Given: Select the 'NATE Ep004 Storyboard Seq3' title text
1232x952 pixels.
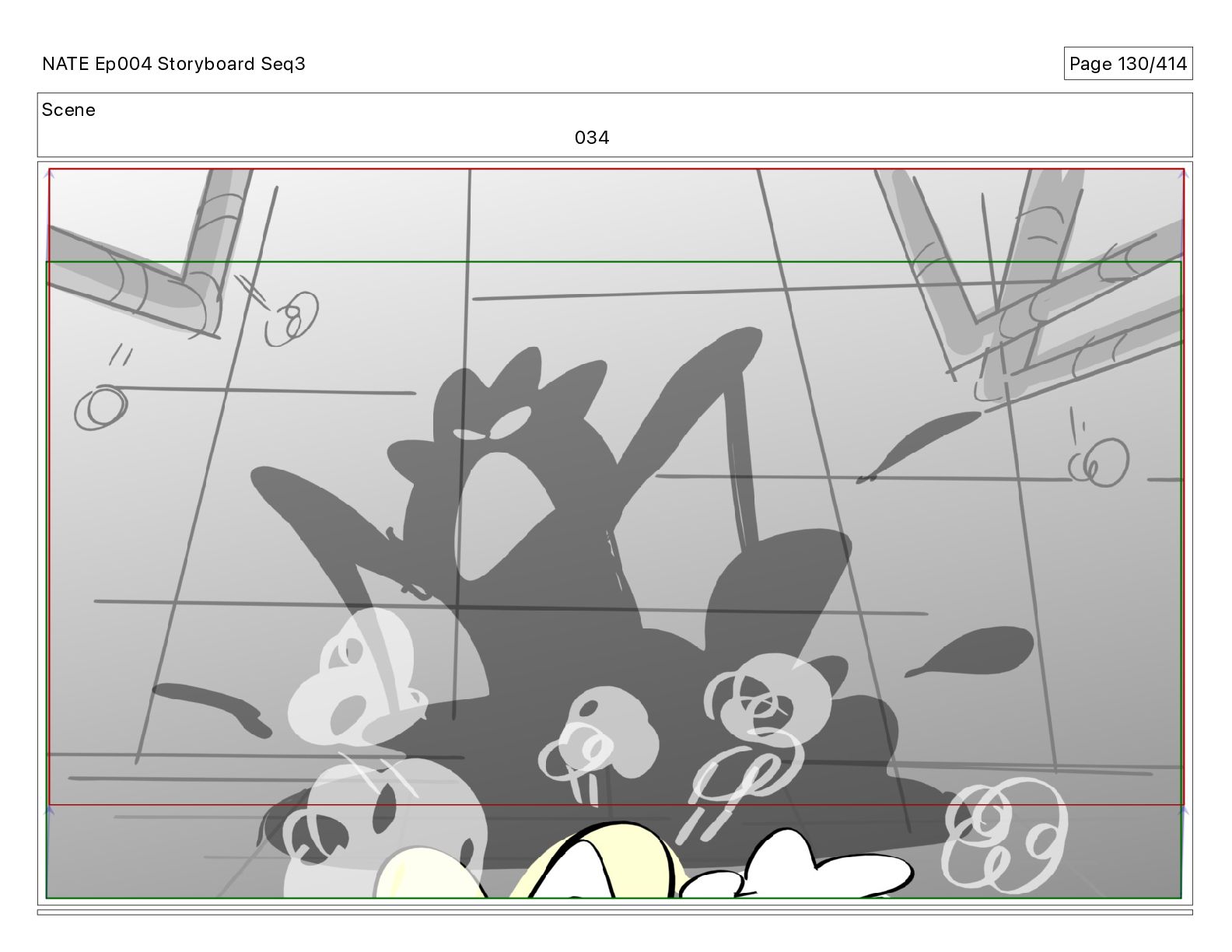Looking at the screenshot, I should [173, 64].
